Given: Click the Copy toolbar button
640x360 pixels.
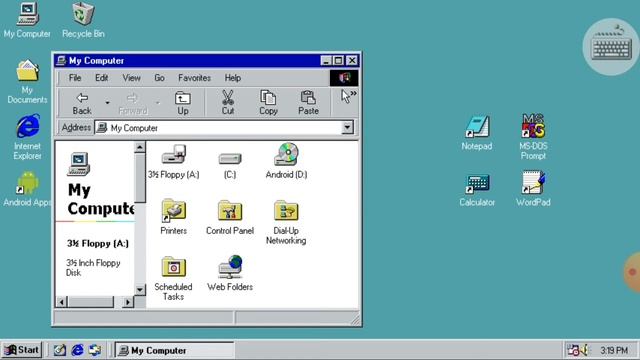Looking at the screenshot, I should click(268, 103).
